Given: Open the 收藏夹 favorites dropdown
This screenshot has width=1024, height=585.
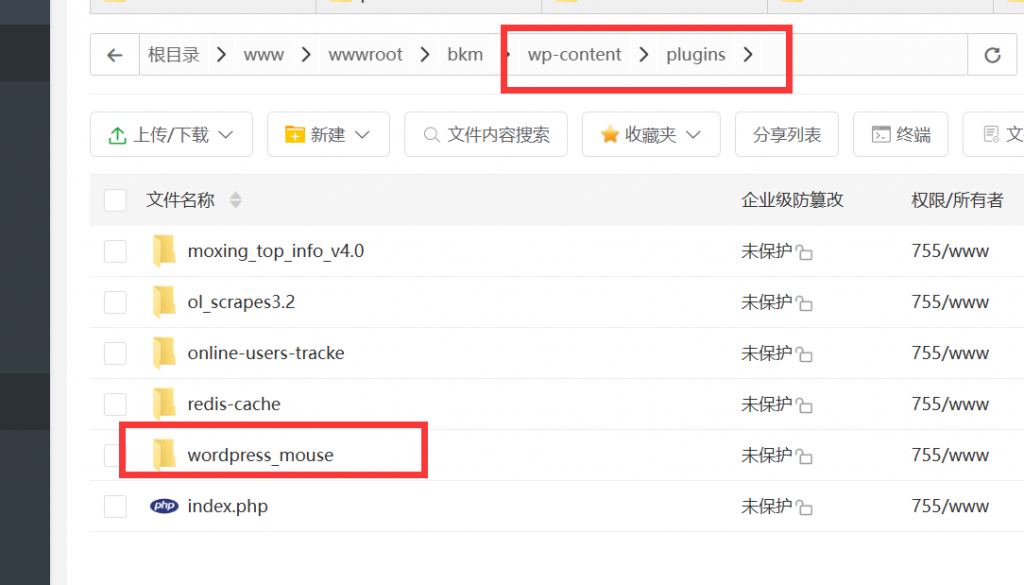Looking at the screenshot, I should pyautogui.click(x=651, y=134).
